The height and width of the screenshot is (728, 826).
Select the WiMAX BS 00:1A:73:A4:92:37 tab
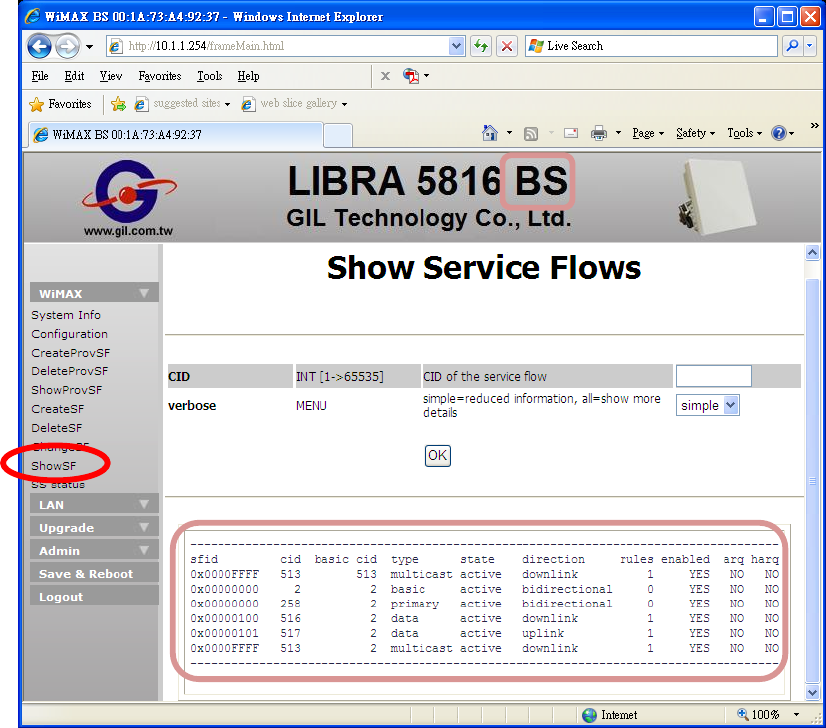point(175,135)
